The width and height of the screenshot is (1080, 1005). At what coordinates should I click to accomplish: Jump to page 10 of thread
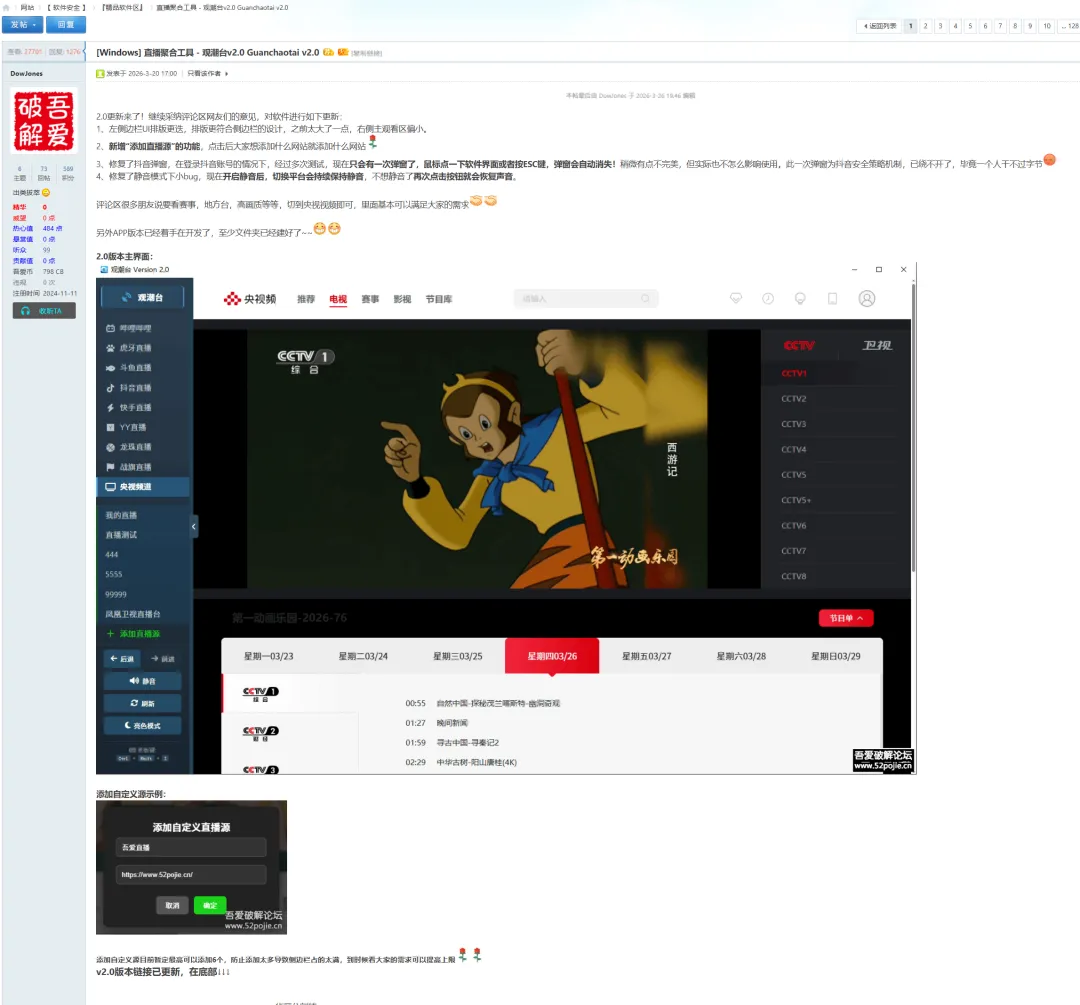click(x=1046, y=26)
